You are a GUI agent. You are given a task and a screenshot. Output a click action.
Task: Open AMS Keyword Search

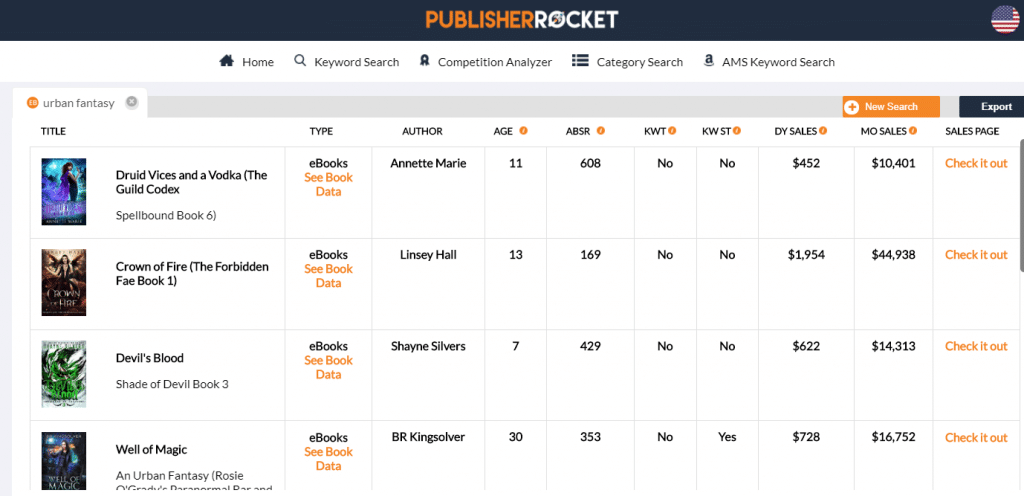tap(769, 62)
